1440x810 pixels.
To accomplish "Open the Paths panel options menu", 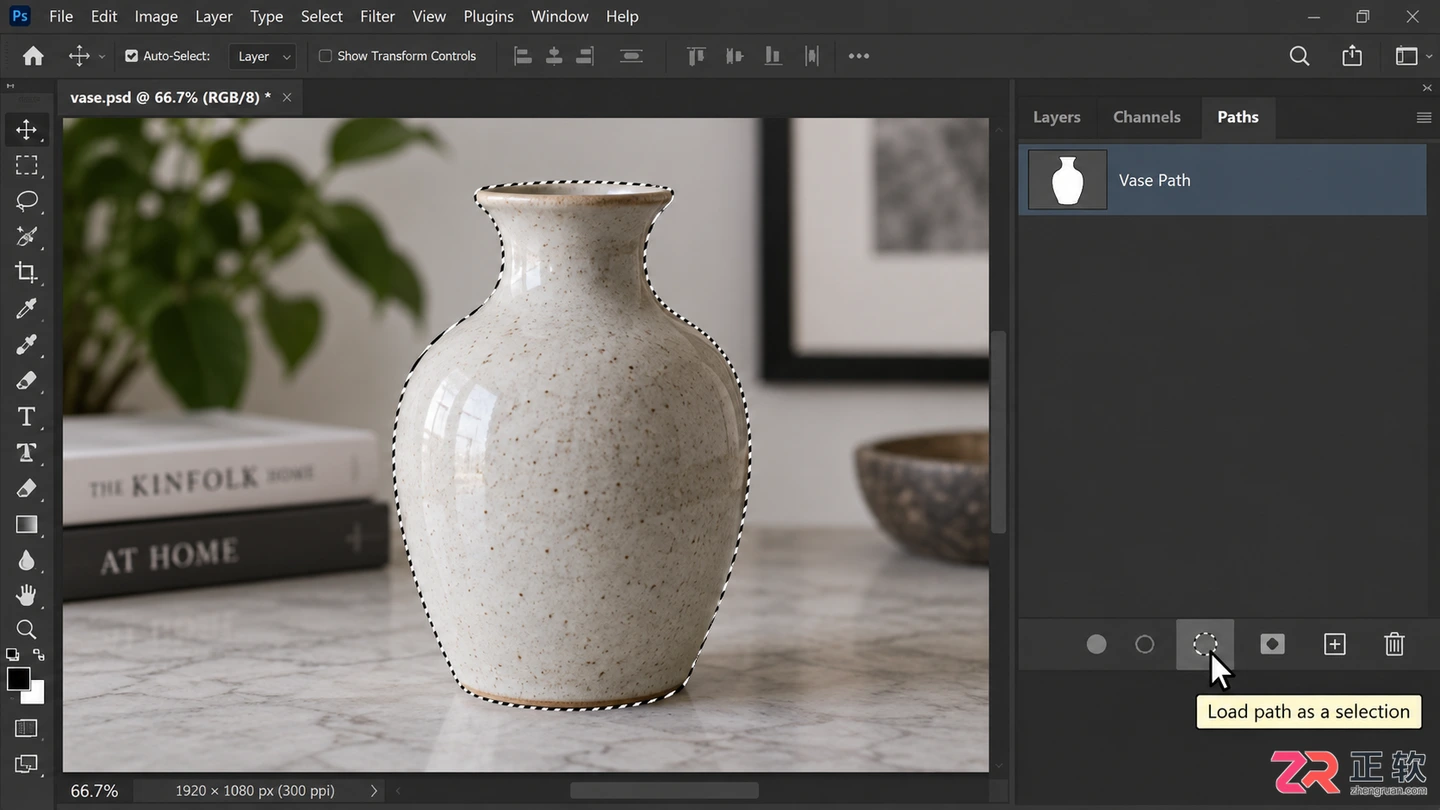I will 1424,118.
